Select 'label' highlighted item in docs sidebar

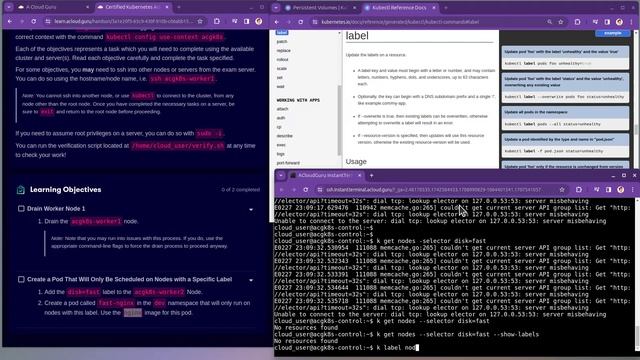click(x=282, y=32)
